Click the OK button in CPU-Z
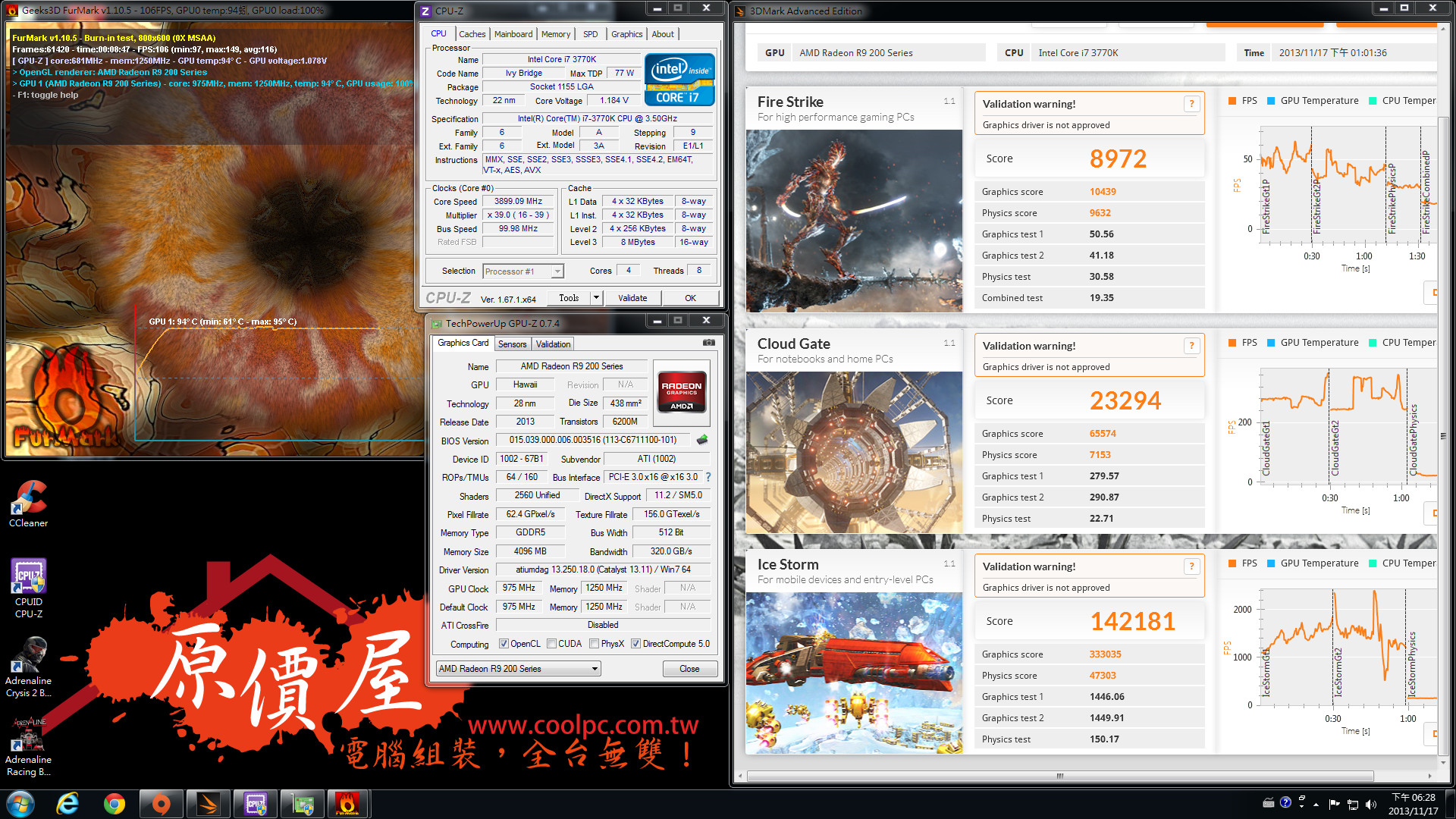 [x=690, y=298]
